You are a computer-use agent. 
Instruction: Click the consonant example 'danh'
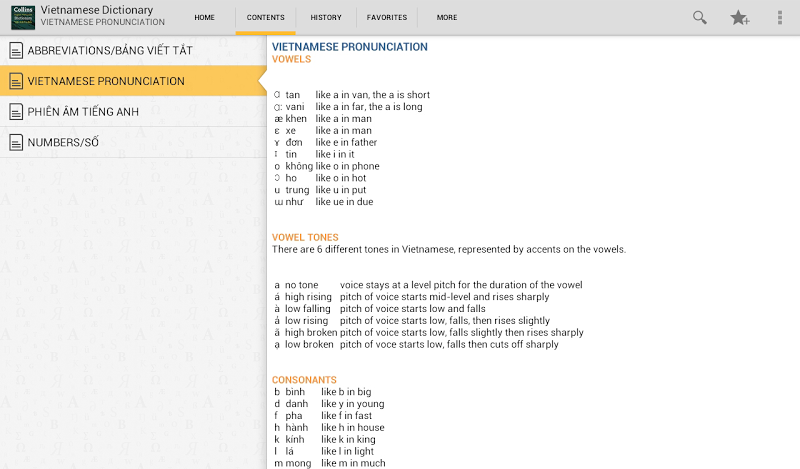click(296, 404)
